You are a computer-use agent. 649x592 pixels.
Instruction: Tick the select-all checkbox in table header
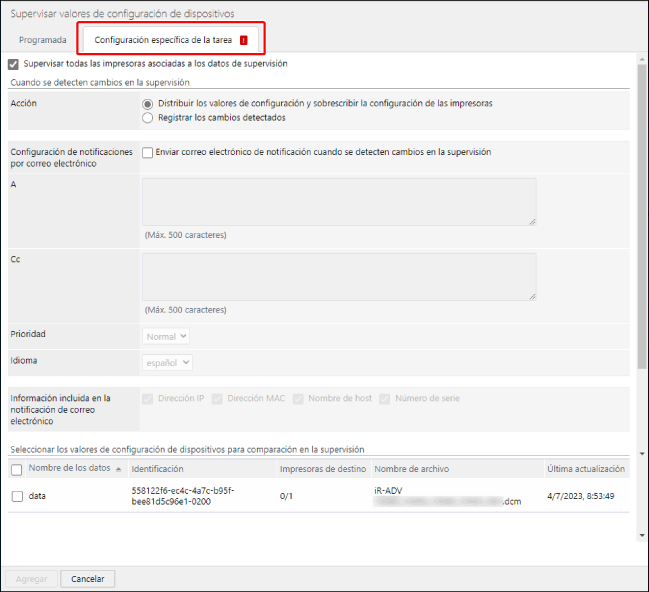17,469
